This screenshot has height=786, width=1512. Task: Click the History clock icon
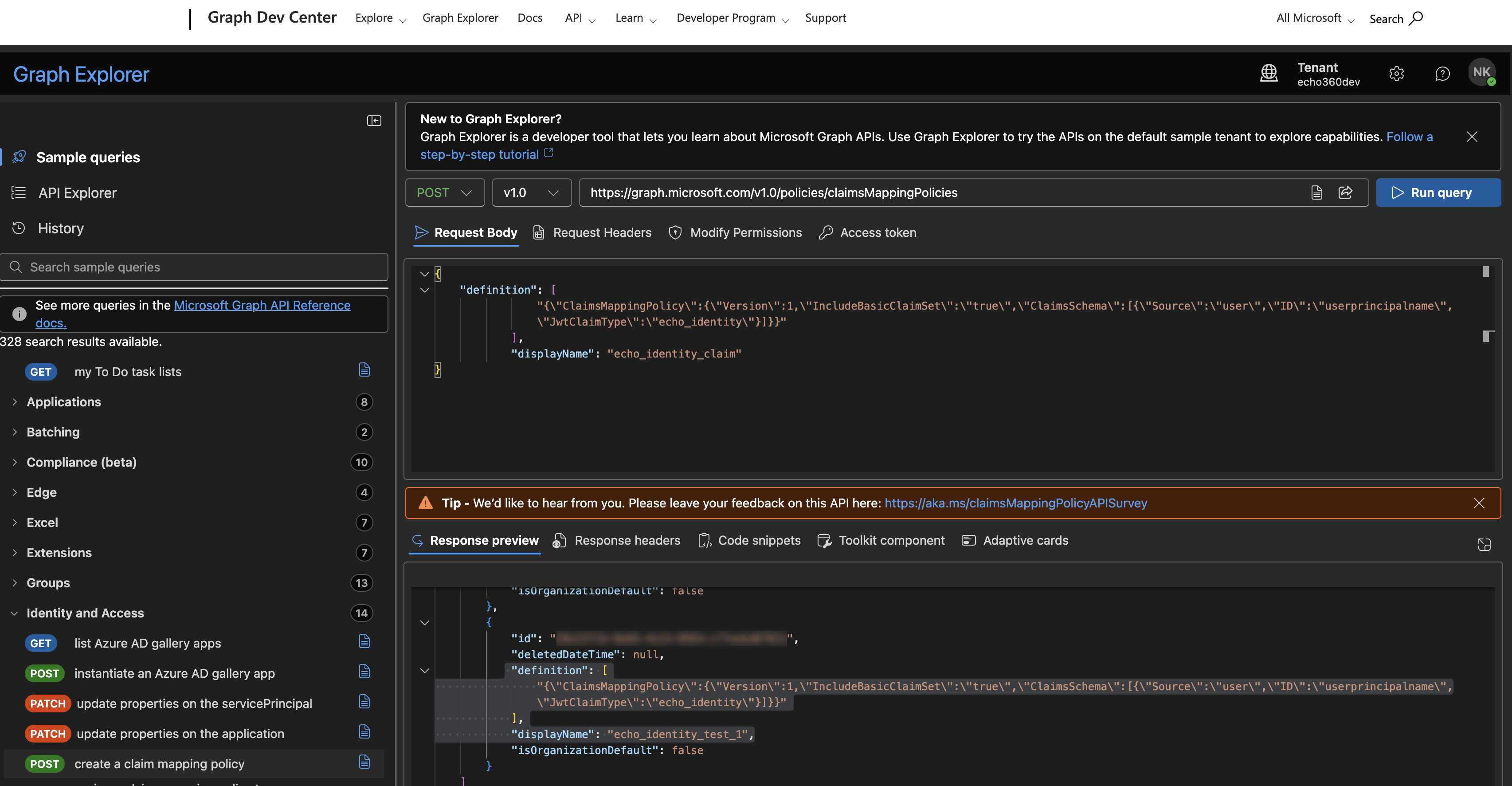[x=19, y=228]
